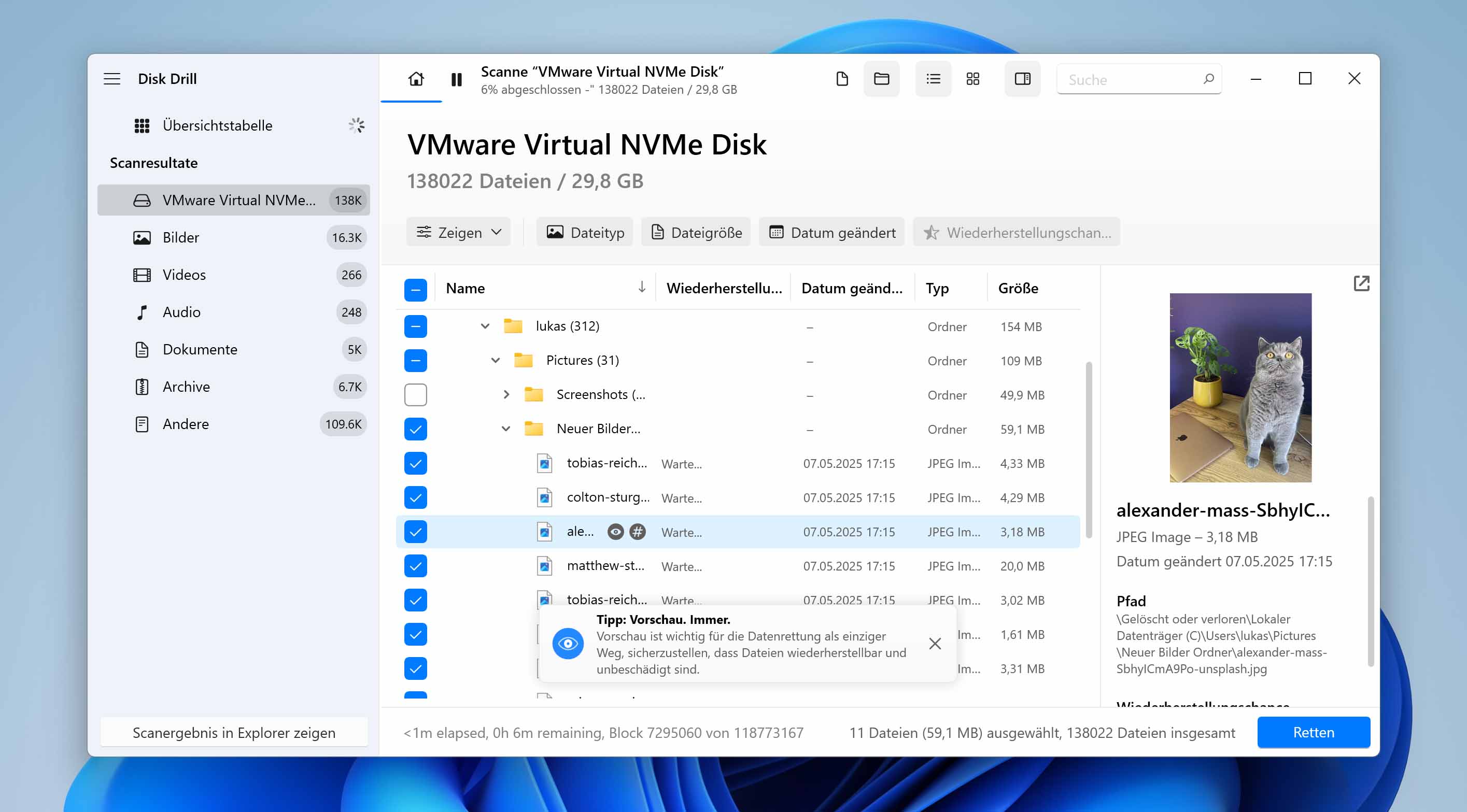This screenshot has height=812, width=1467.
Task: Open the Datum geändert filter
Action: [832, 232]
